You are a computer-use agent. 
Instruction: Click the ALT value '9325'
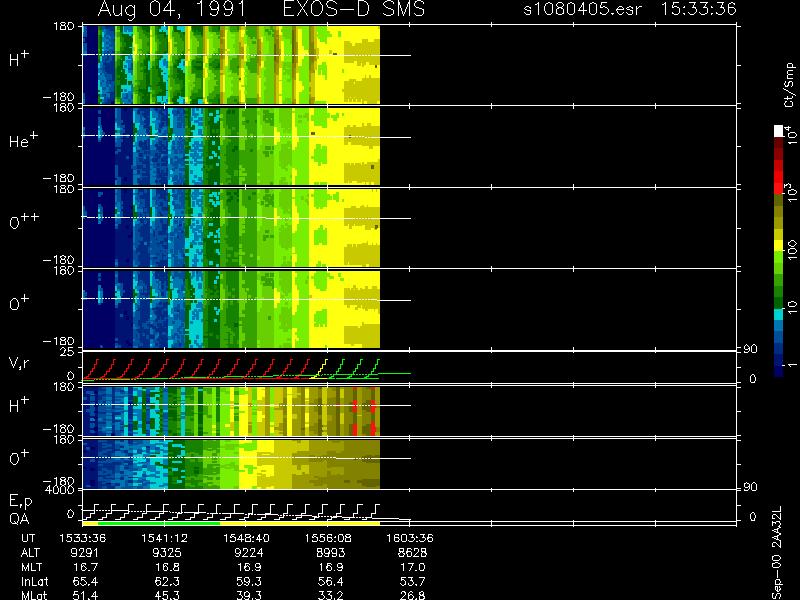pos(166,553)
